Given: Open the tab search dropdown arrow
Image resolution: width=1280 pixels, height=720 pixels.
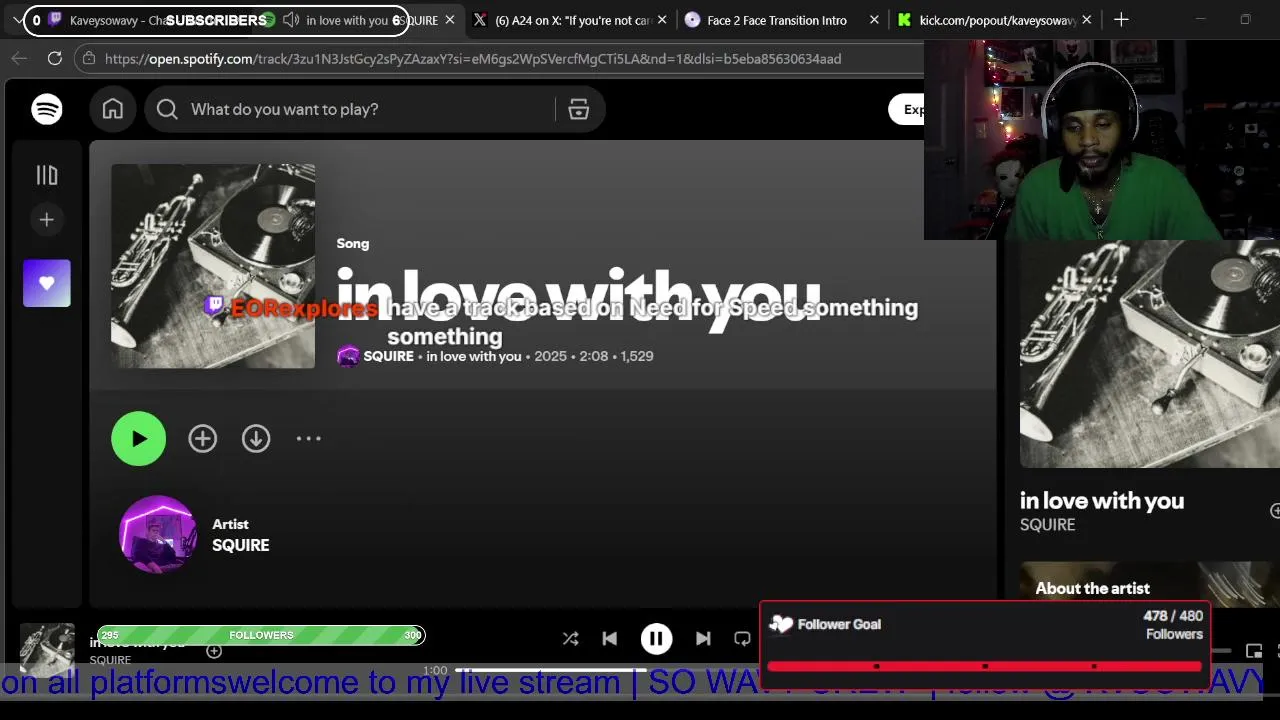Looking at the screenshot, I should (x=18, y=20).
